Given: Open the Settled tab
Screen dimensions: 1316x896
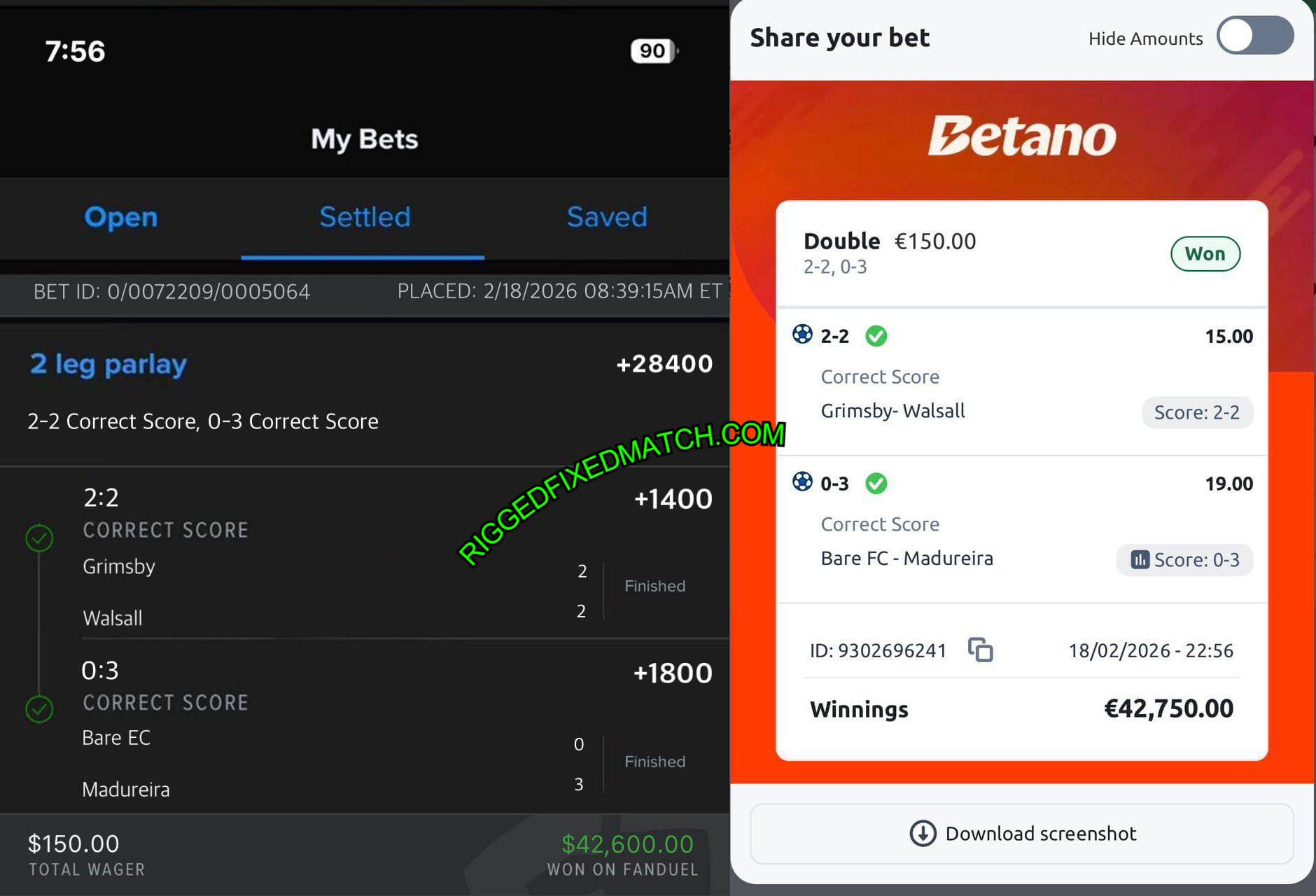Looking at the screenshot, I should pyautogui.click(x=365, y=217).
